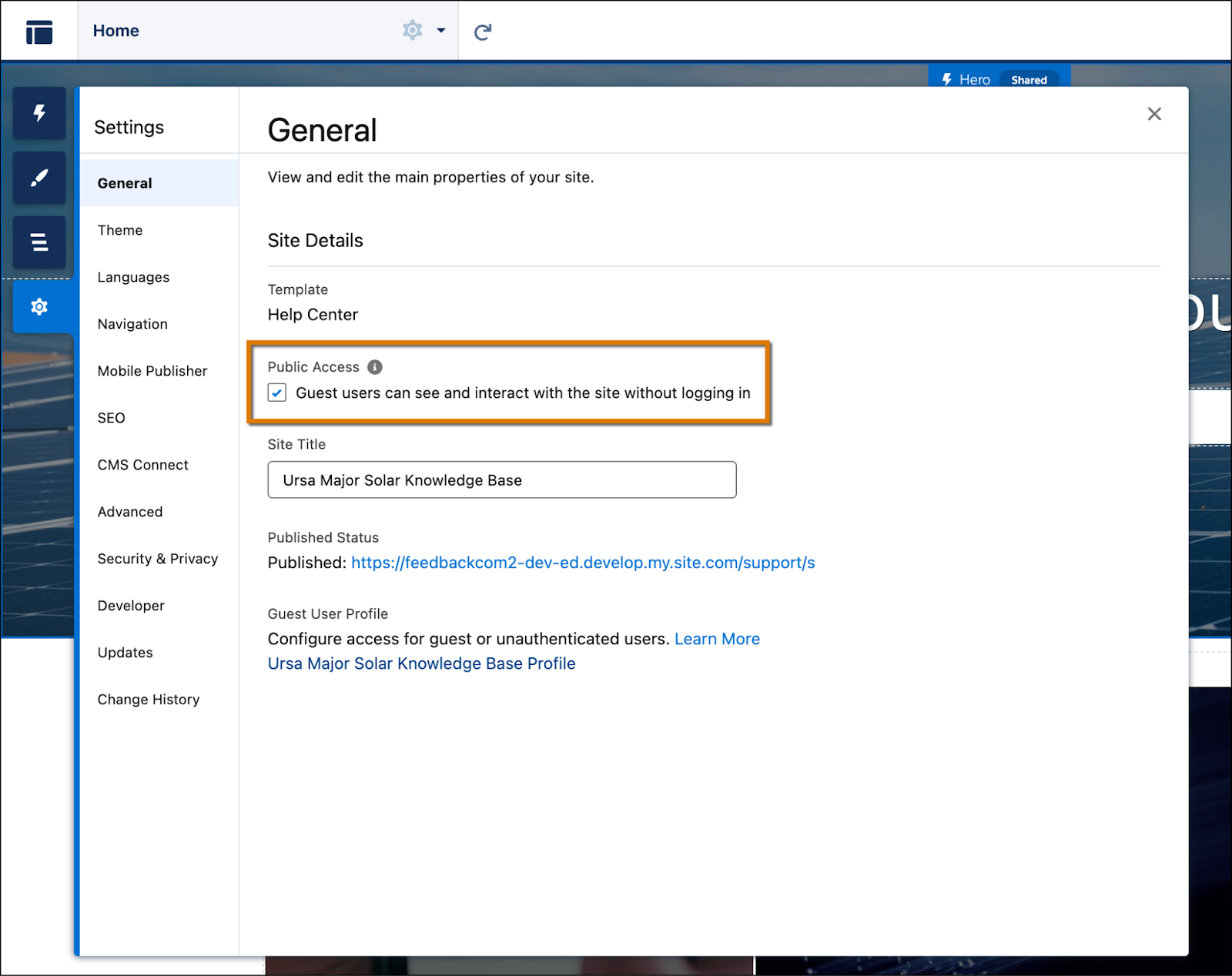Open the dropdown arrow beside toolbar gear
Screen dimensions: 1232x976
(440, 31)
